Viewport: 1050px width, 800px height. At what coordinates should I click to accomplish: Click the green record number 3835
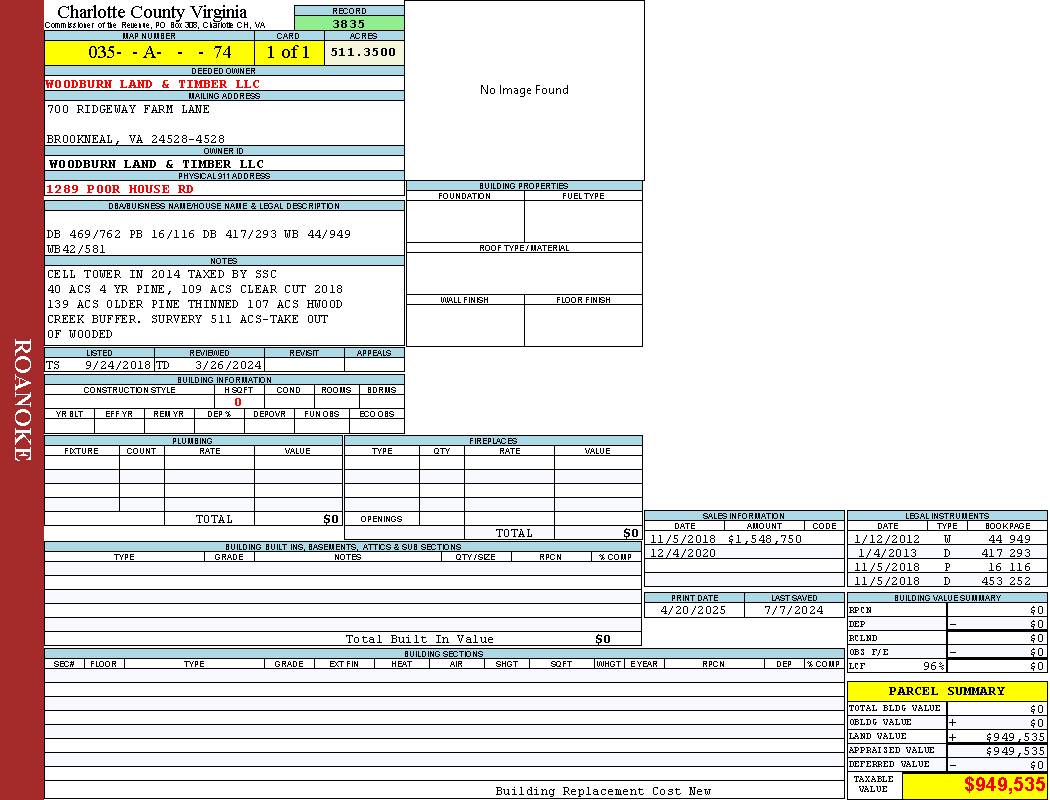pyautogui.click(x=349, y=24)
